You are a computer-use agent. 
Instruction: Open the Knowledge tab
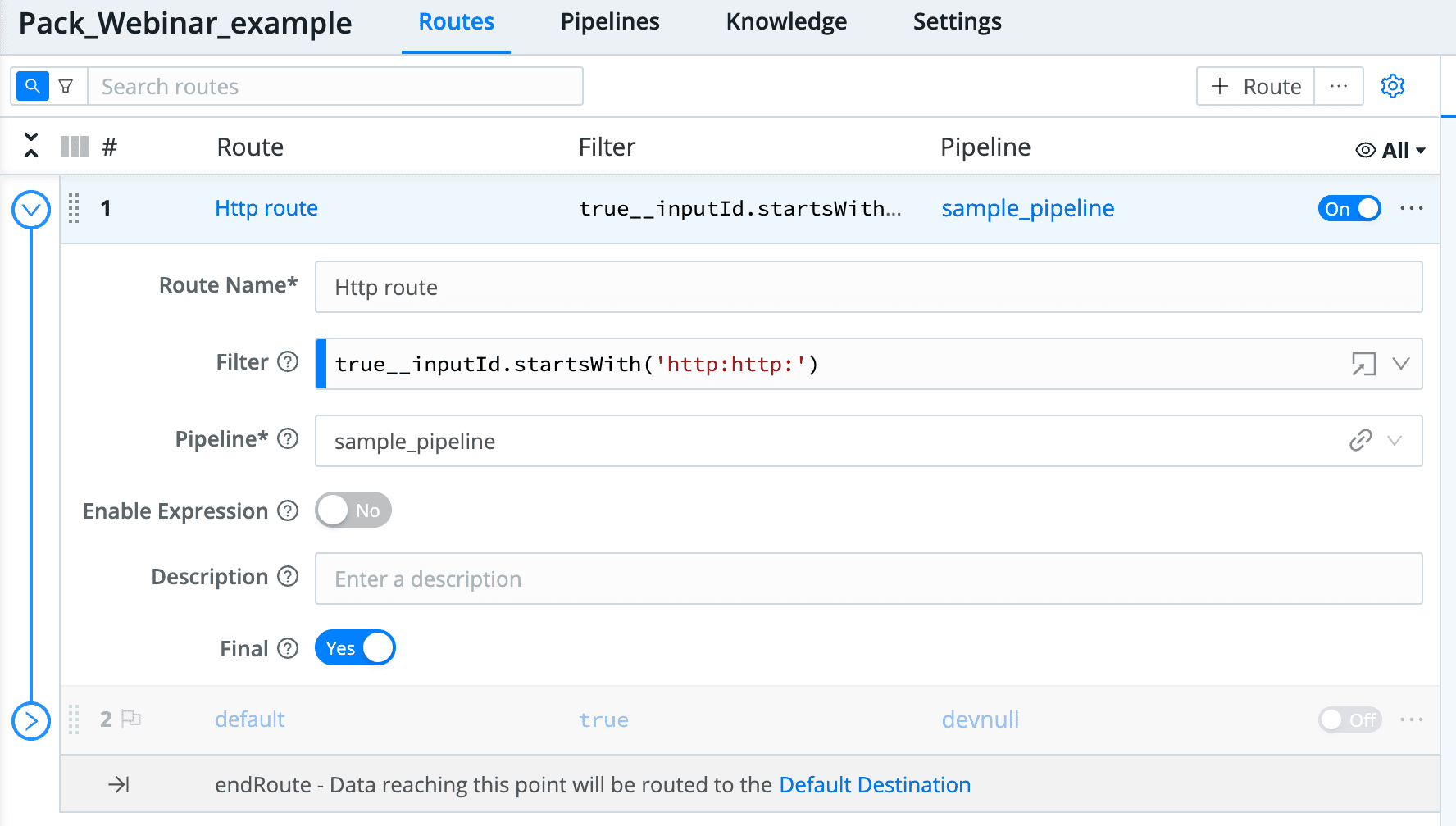[x=785, y=22]
